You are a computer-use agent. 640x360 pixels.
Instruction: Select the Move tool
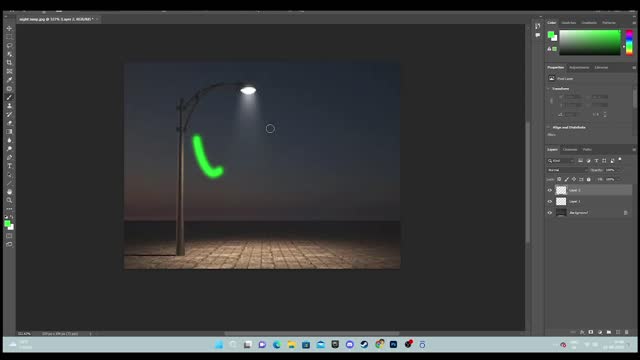pos(9,28)
